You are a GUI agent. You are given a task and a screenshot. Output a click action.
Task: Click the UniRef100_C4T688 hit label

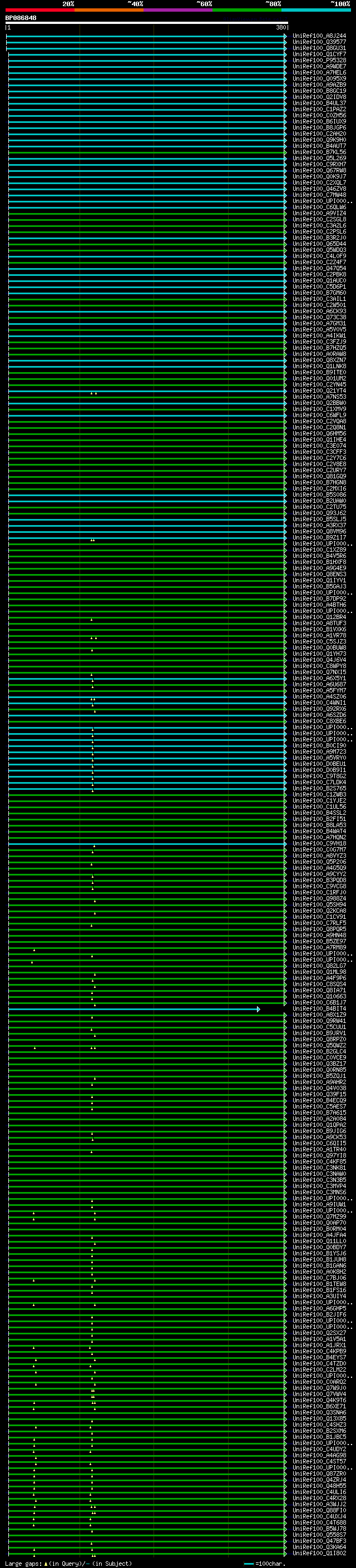(319, 1522)
